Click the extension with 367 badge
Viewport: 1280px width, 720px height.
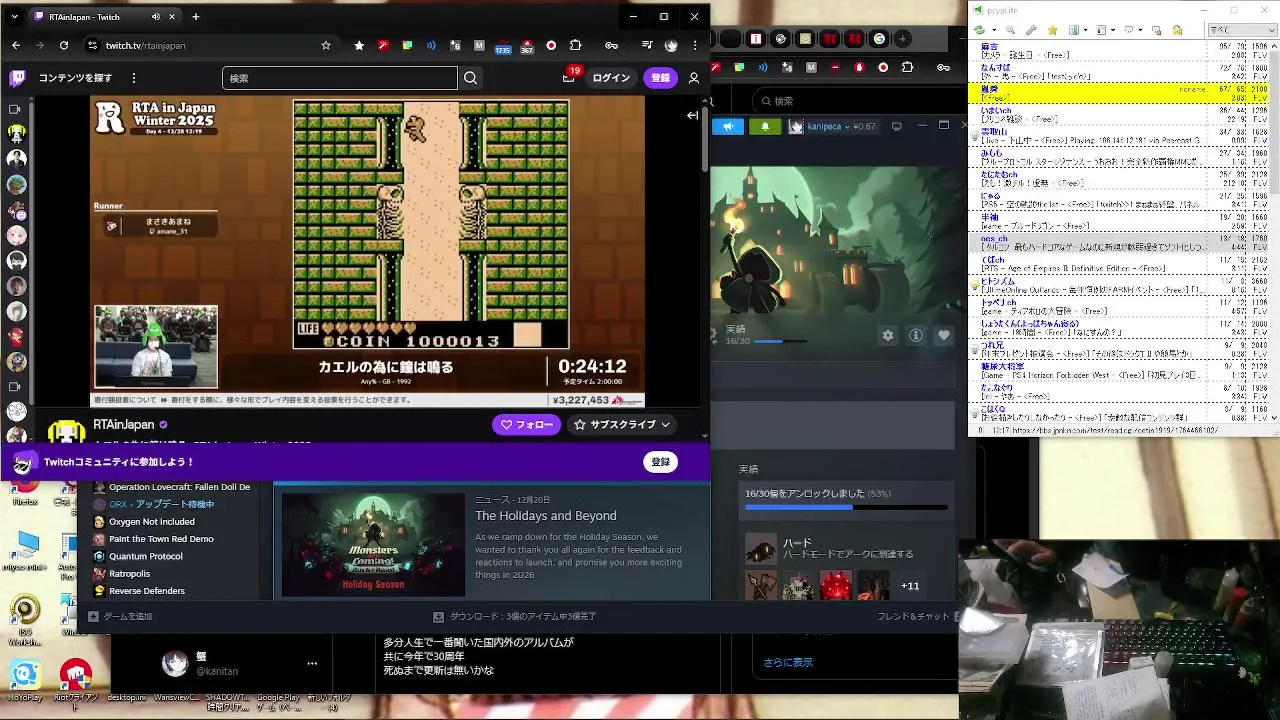coord(527,46)
